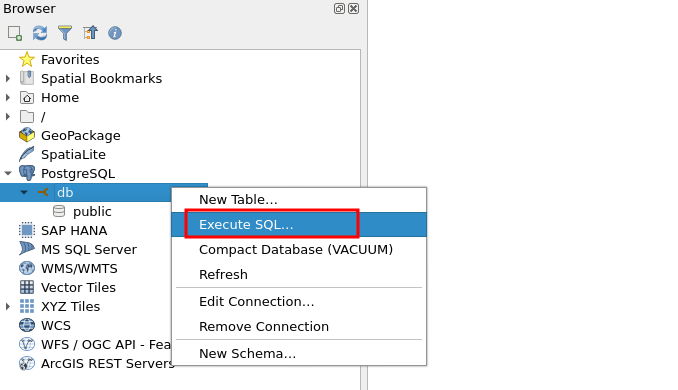Select the Vector Tiles grid icon
The image size is (678, 390).
point(27,287)
